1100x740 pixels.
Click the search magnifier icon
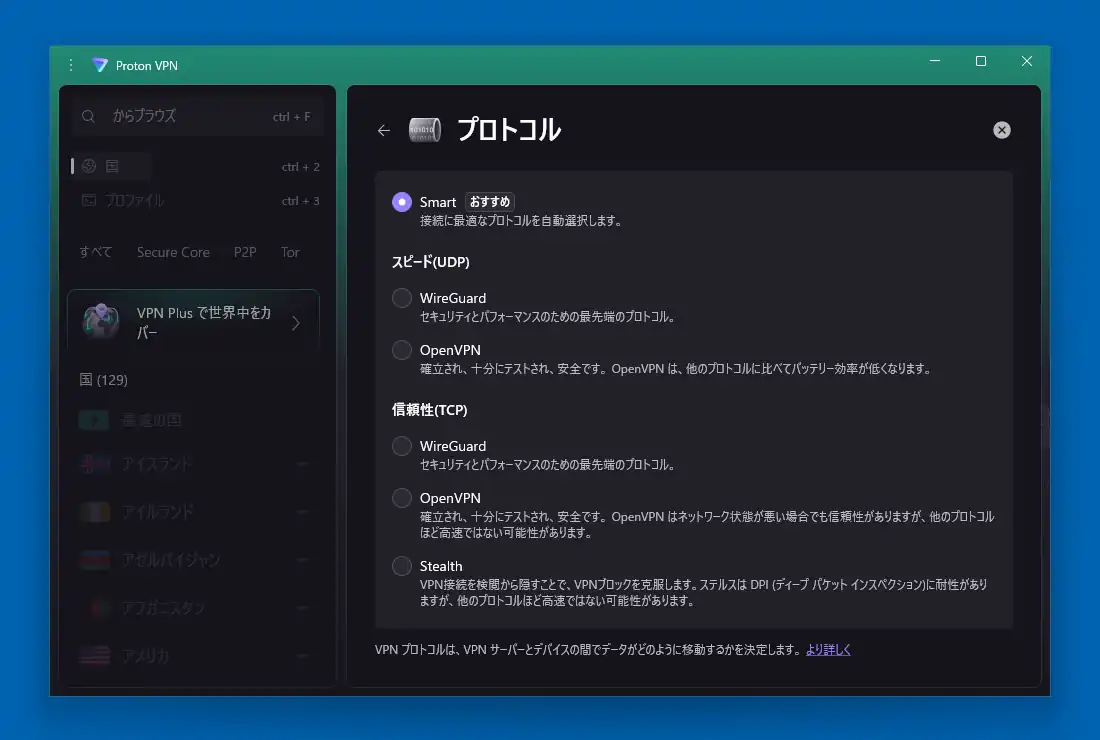(89, 116)
